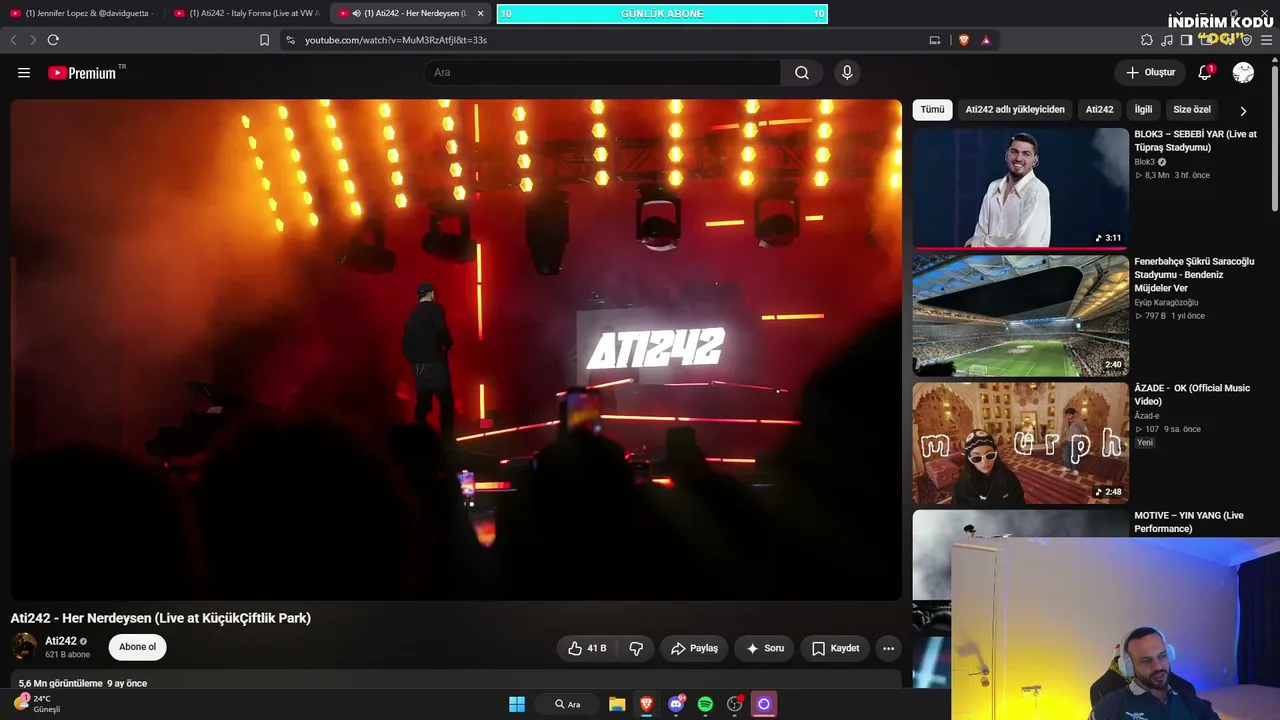Select the İlgili filter chip

pyautogui.click(x=1143, y=110)
